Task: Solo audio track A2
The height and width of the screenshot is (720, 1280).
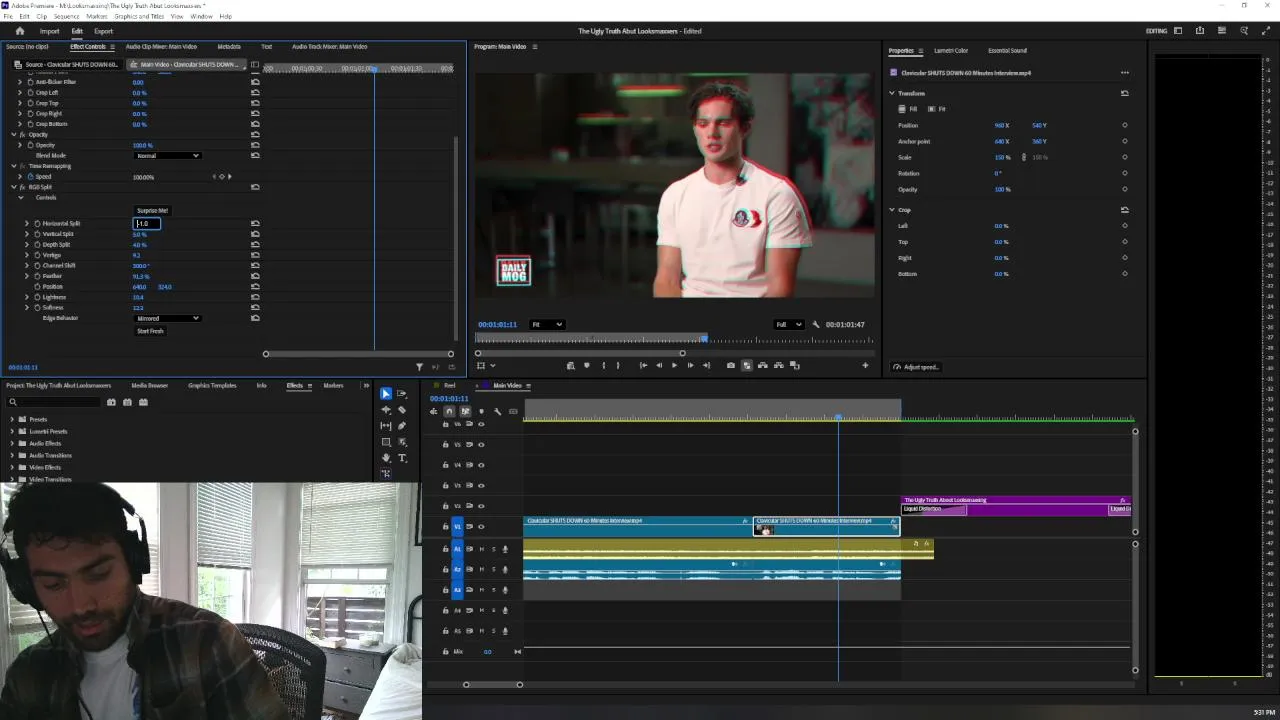Action: click(492, 570)
